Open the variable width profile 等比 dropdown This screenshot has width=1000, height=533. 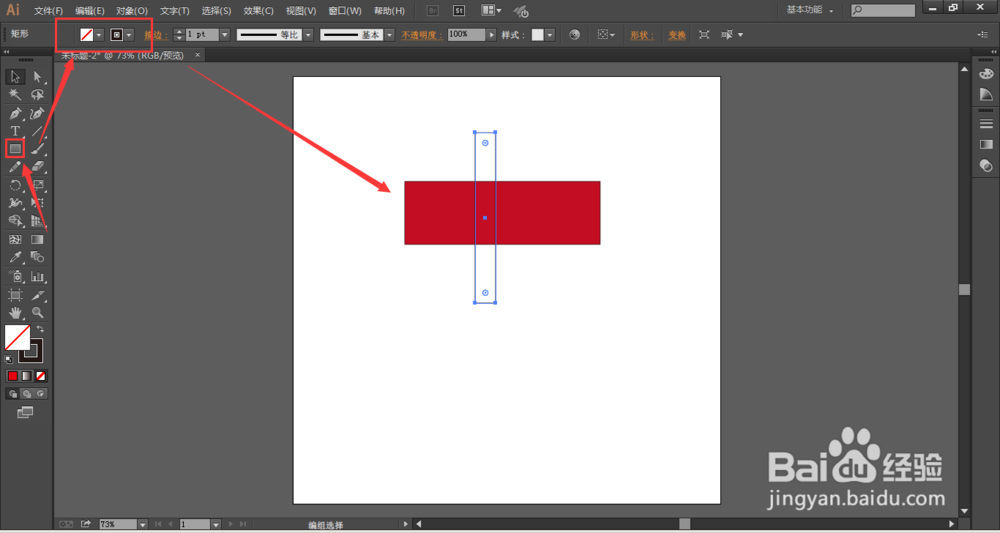tap(308, 35)
